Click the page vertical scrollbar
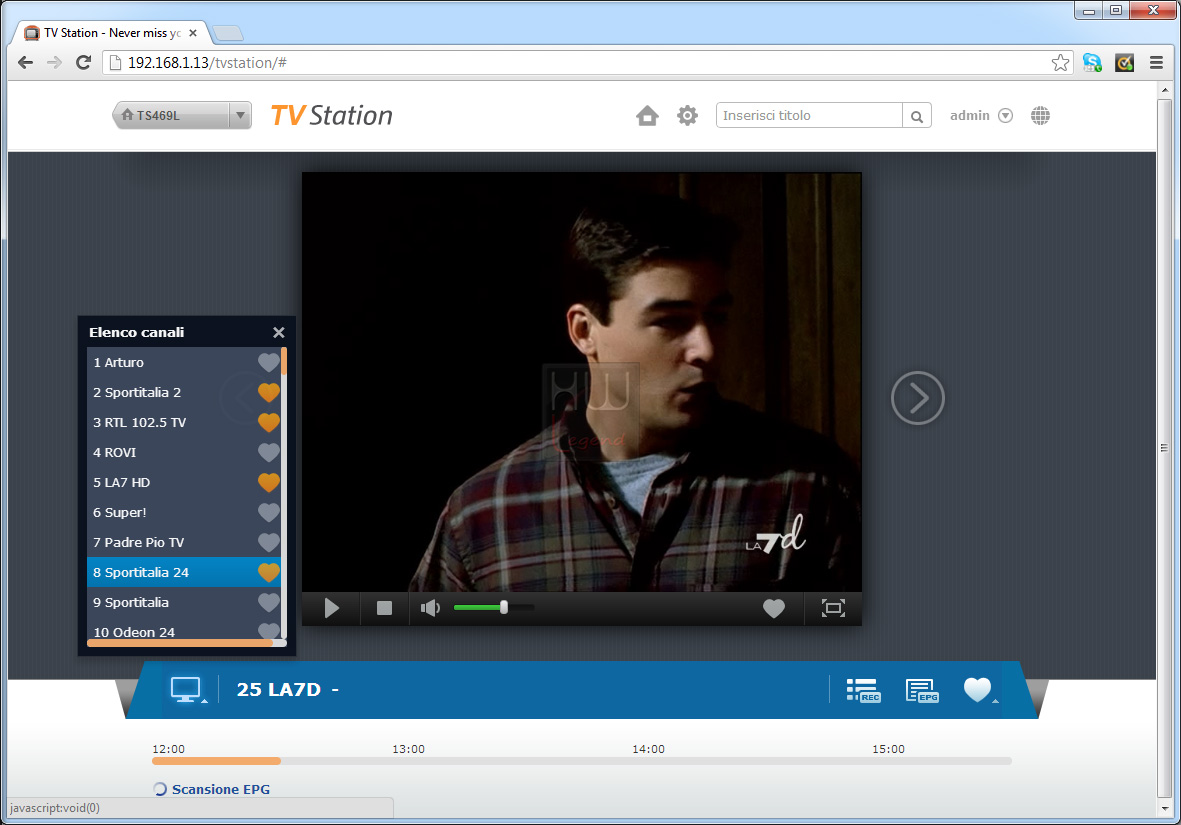 click(1164, 447)
